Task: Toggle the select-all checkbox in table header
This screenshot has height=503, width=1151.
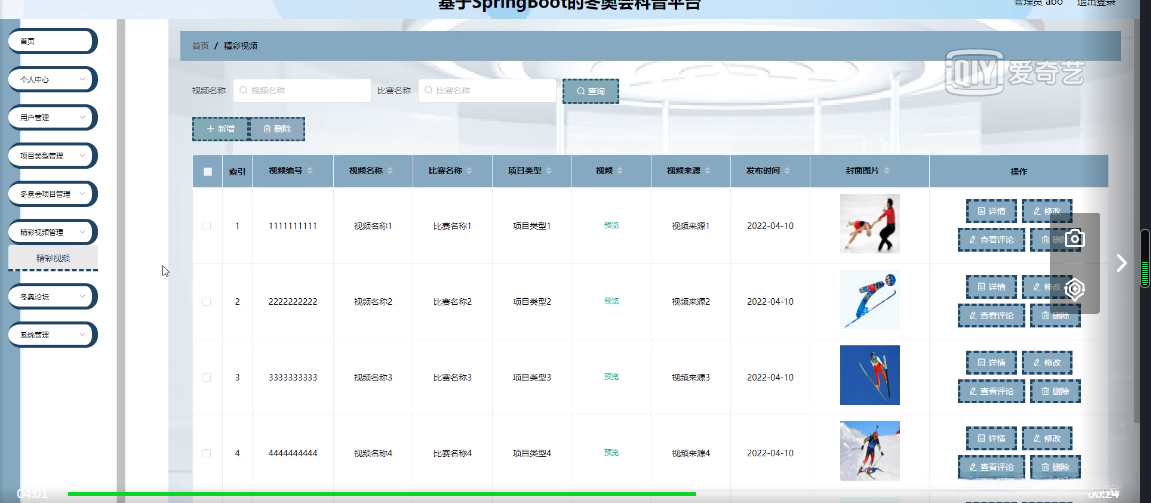Action: pos(208,171)
